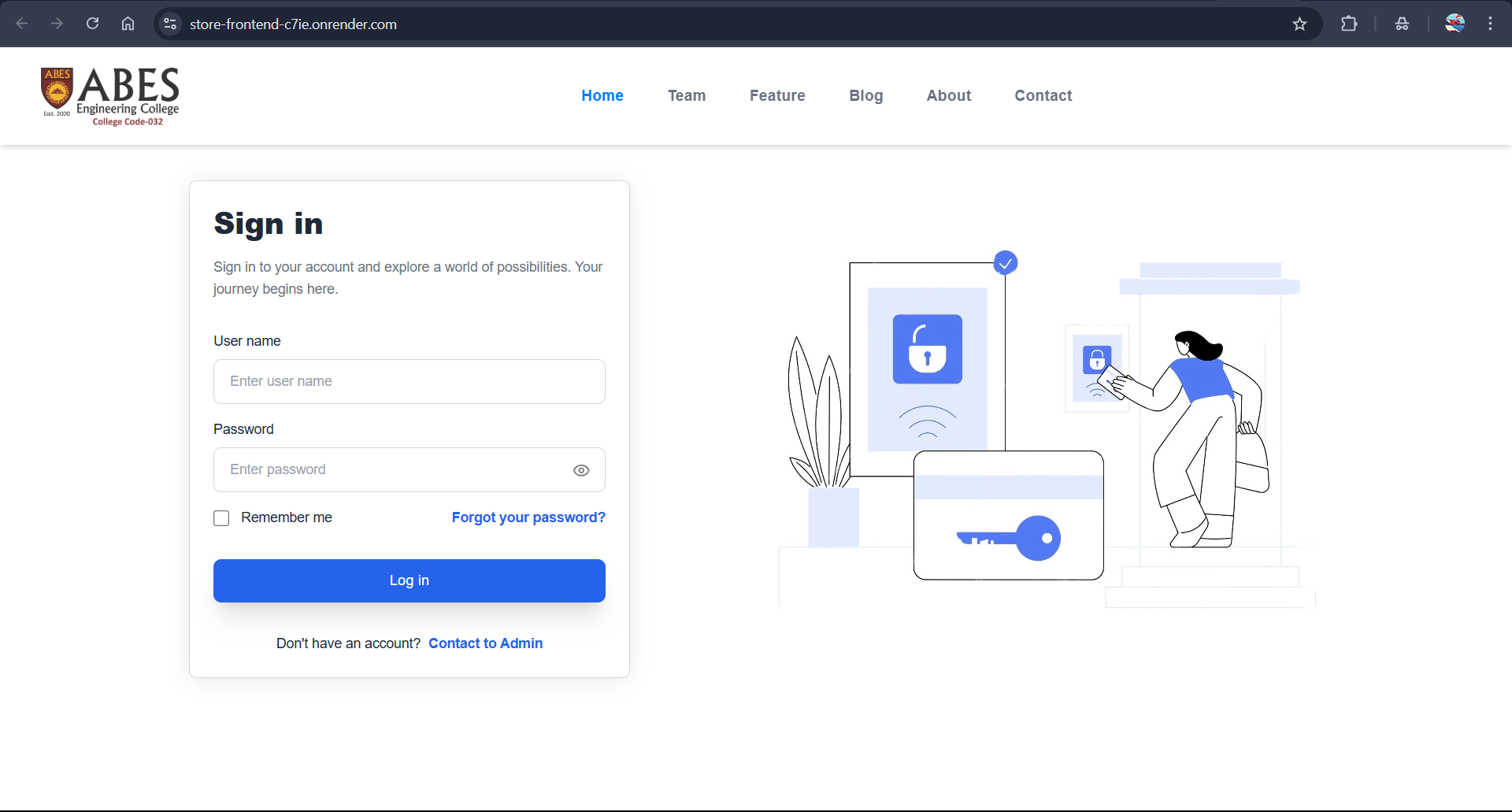Open site information via the tune icon
This screenshot has height=812, width=1512.
tap(169, 24)
